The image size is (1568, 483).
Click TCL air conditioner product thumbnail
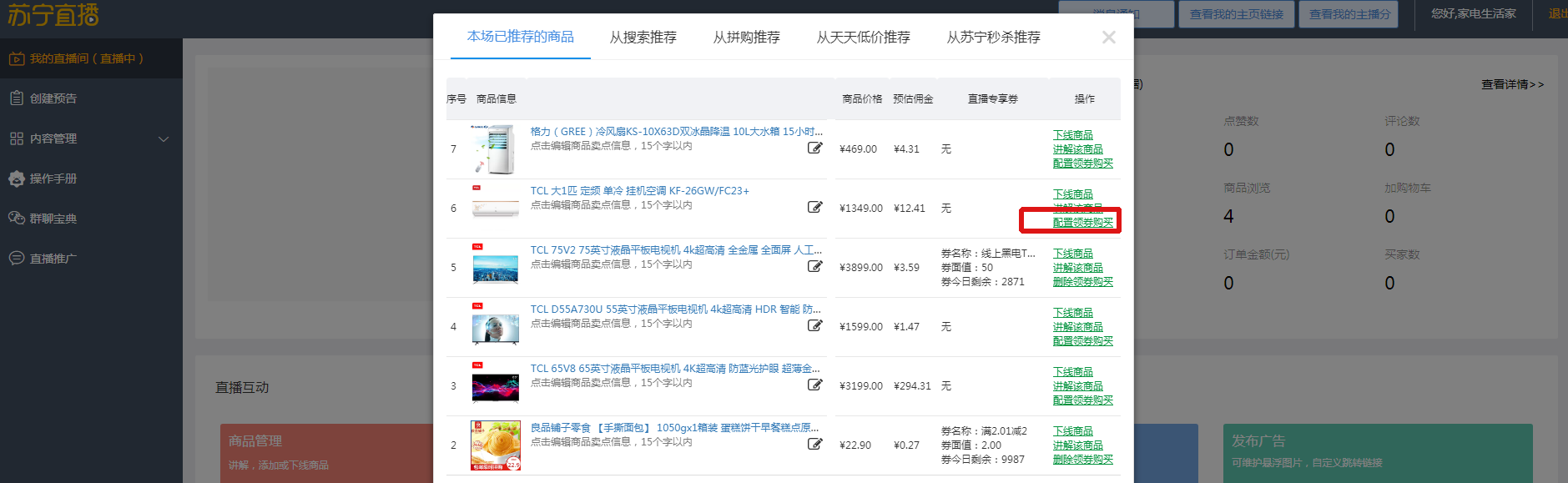pyautogui.click(x=496, y=208)
